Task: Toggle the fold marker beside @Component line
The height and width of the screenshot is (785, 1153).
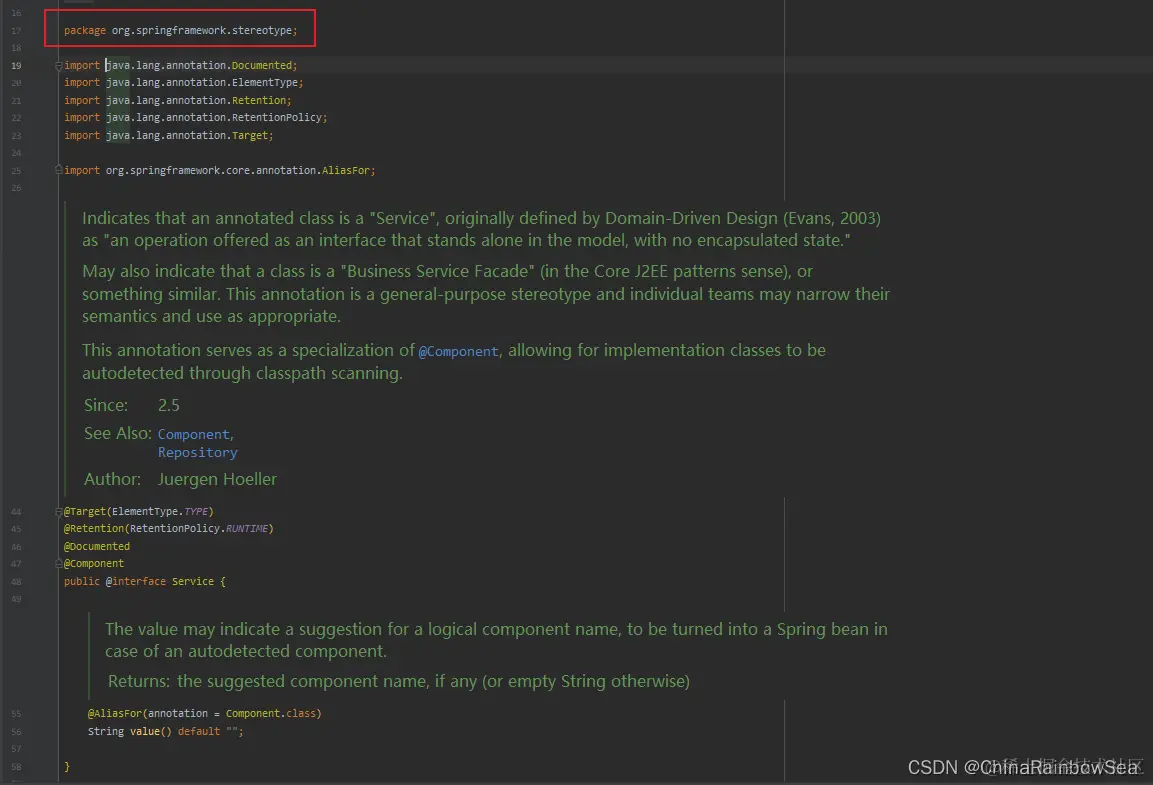Action: pos(59,564)
